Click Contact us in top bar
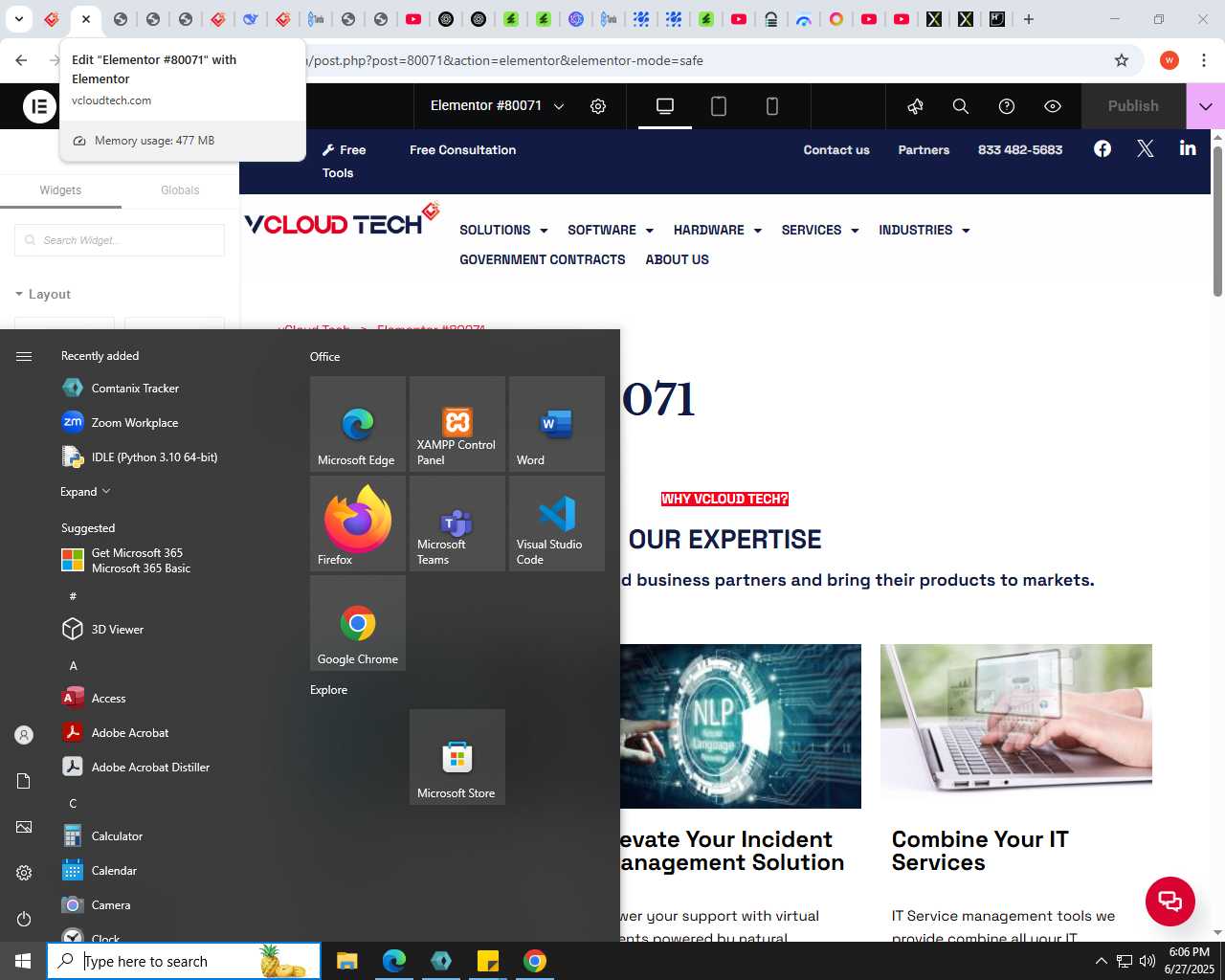 pos(836,150)
